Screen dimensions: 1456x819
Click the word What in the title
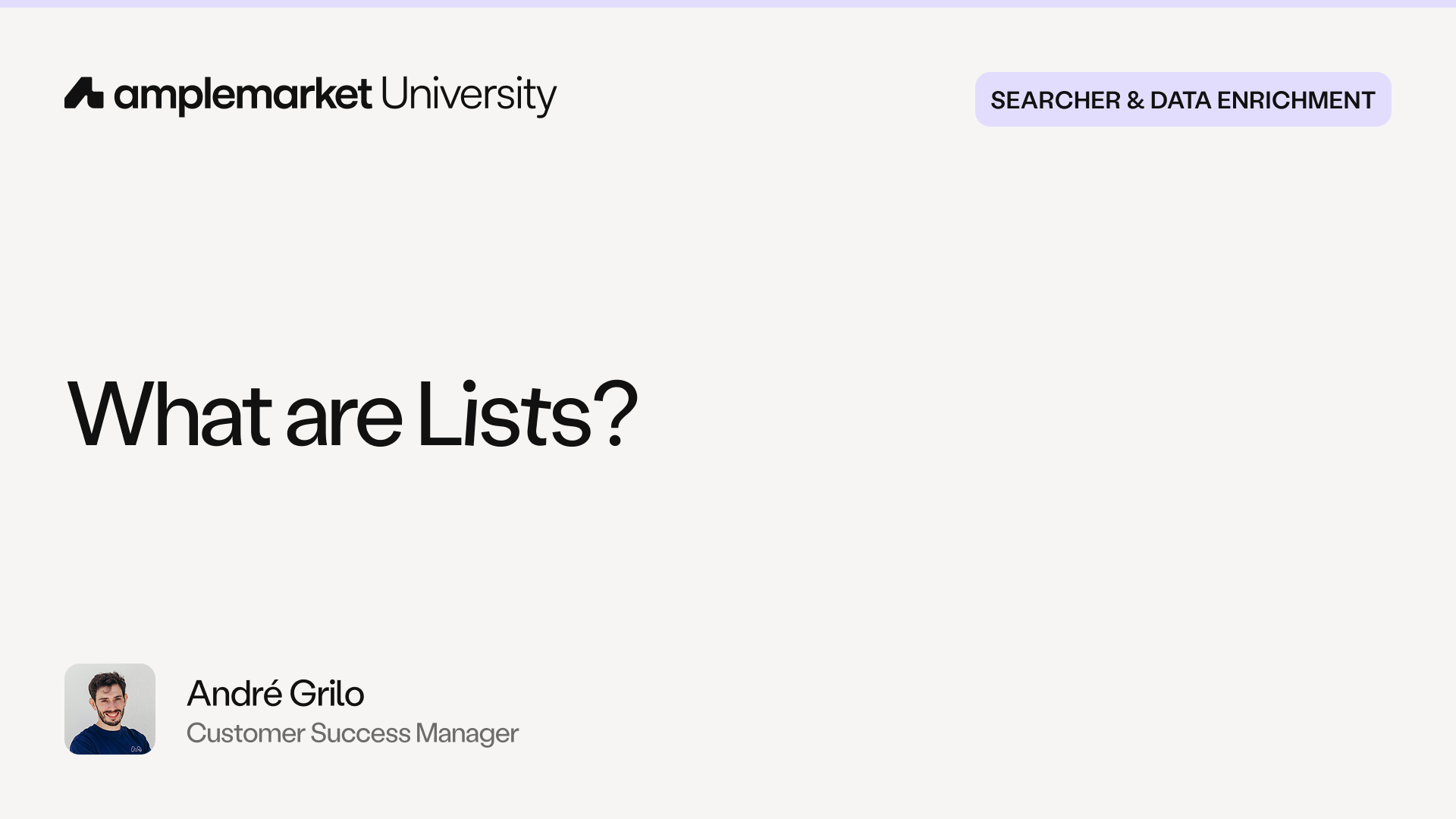click(169, 415)
